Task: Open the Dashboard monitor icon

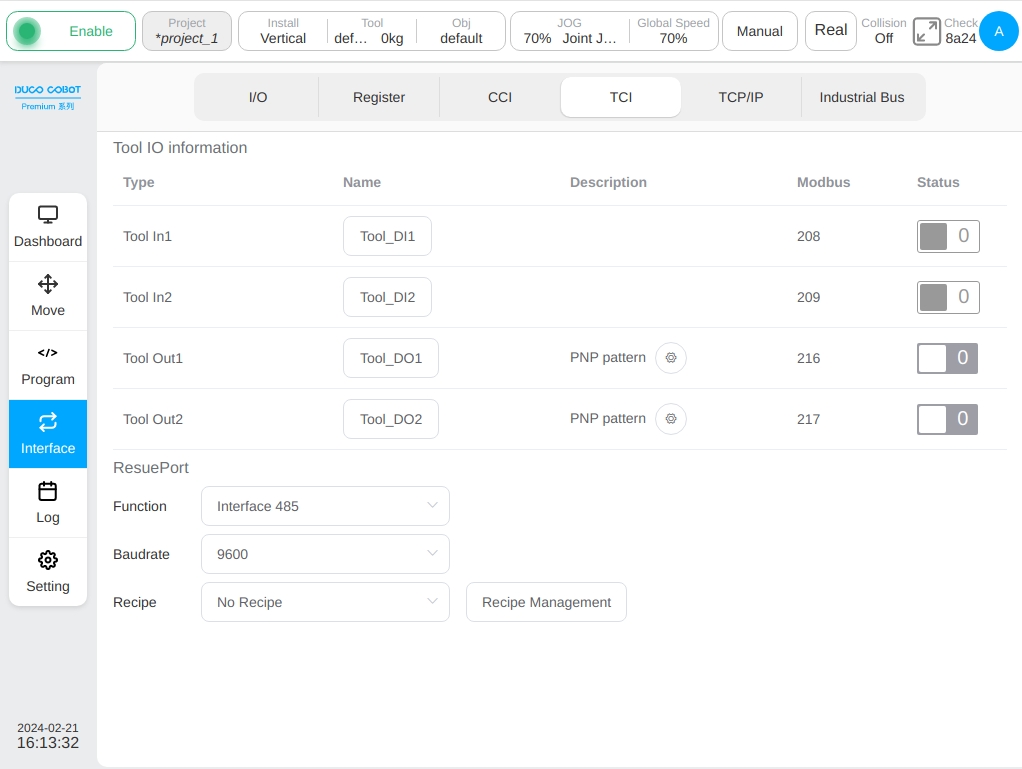Action: [x=48, y=214]
